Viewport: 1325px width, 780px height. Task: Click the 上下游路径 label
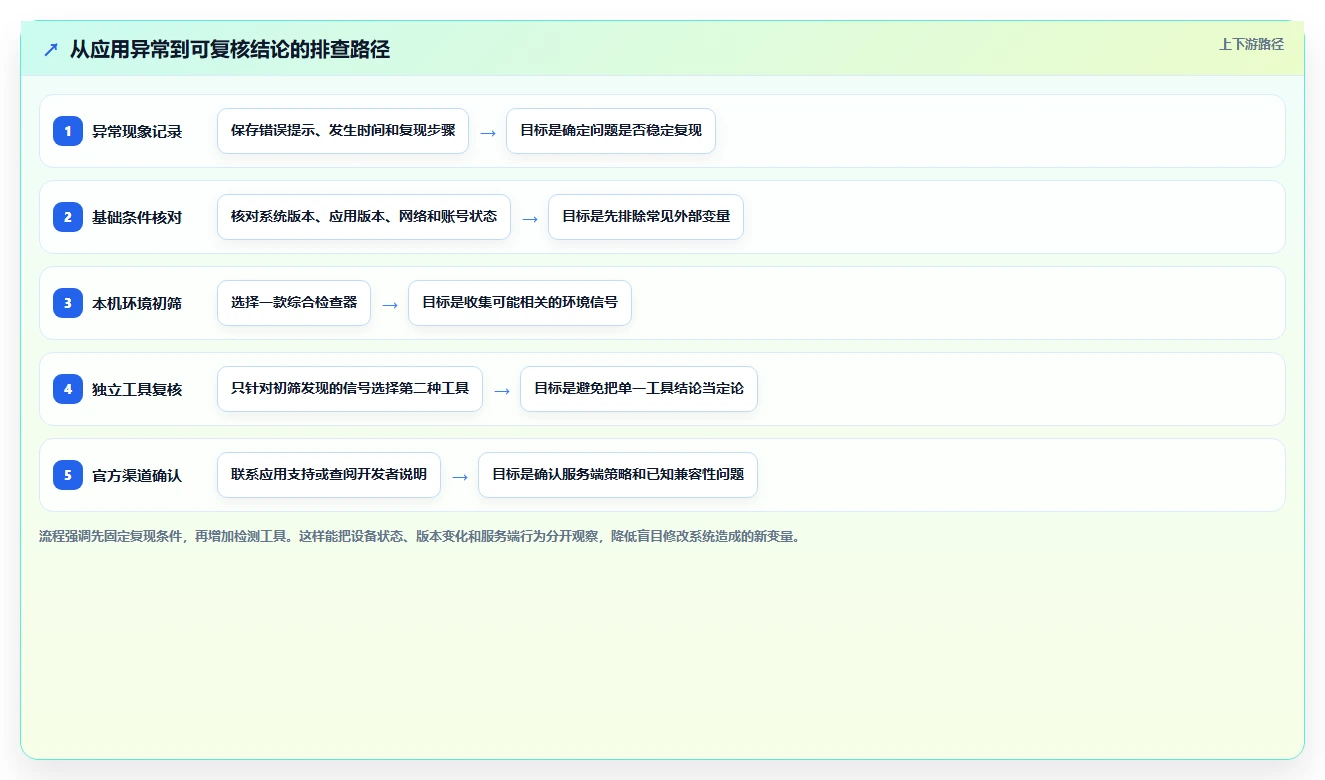click(1251, 44)
